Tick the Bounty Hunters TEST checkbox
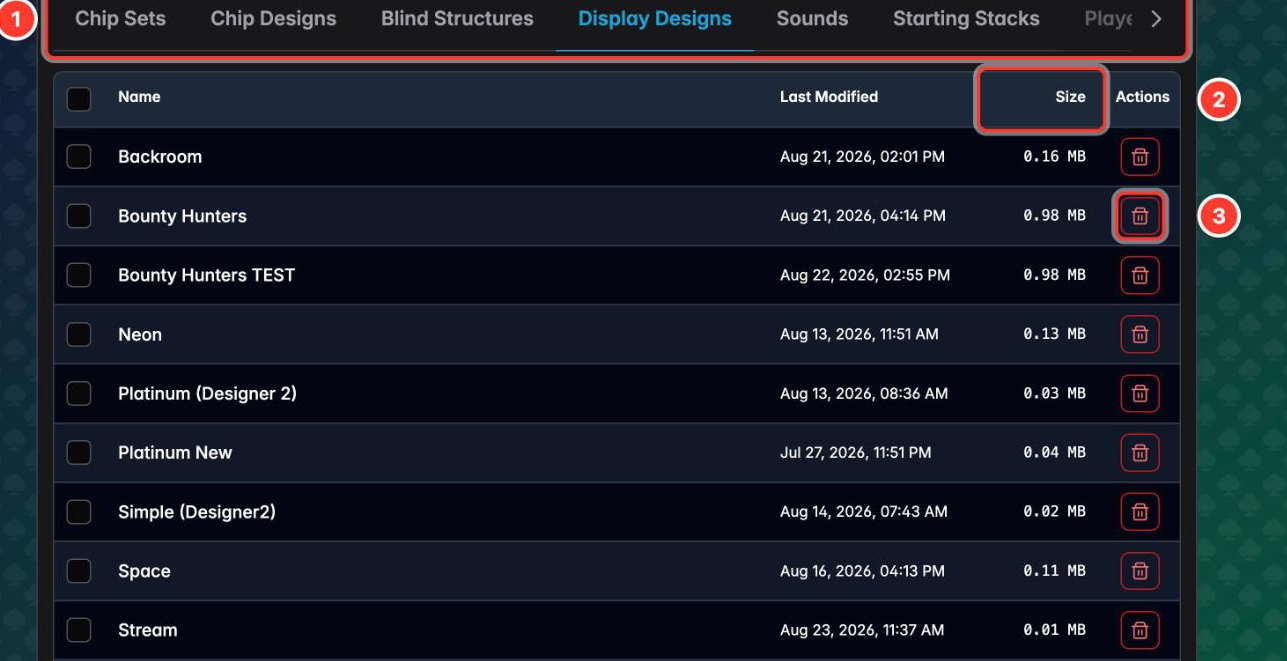Viewport: 1287px width, 661px height. pos(79,275)
